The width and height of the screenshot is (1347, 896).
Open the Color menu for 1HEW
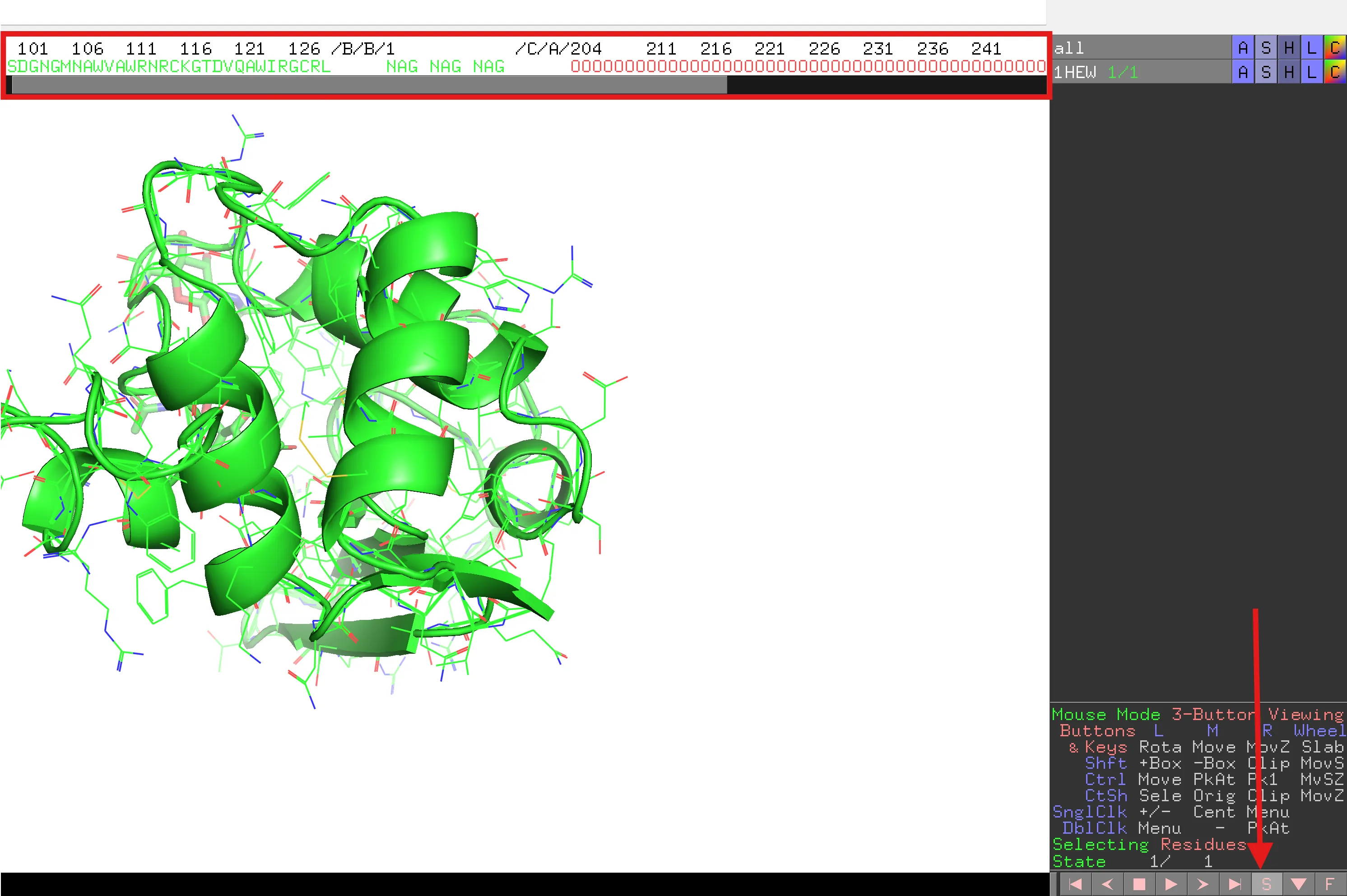[x=1335, y=72]
